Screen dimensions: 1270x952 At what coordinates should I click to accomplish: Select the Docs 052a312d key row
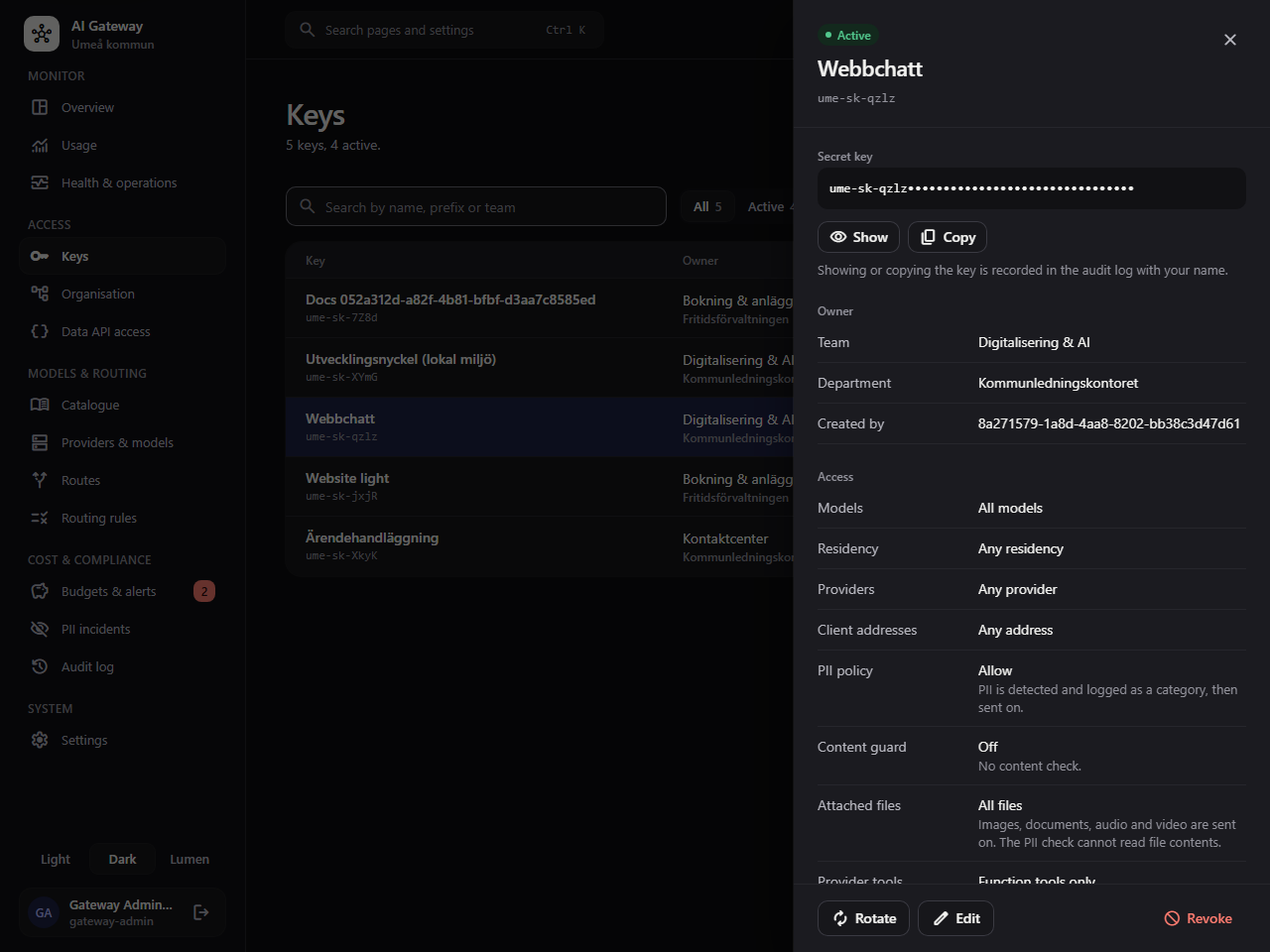(540, 308)
